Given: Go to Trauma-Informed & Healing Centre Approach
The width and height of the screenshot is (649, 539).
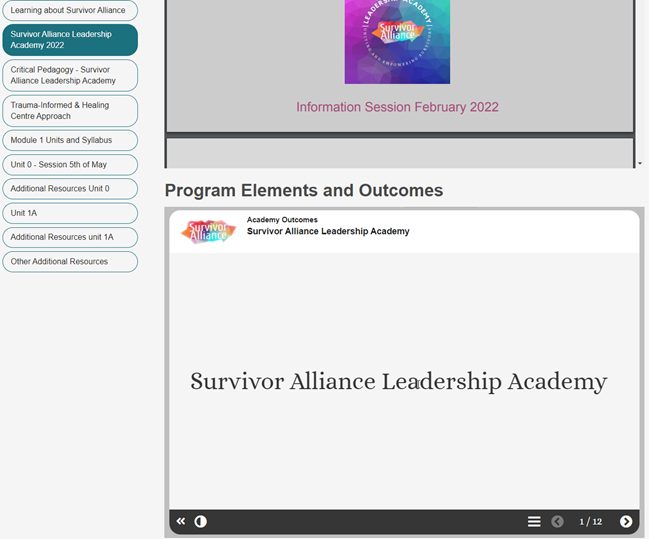Looking at the screenshot, I should [70, 111].
